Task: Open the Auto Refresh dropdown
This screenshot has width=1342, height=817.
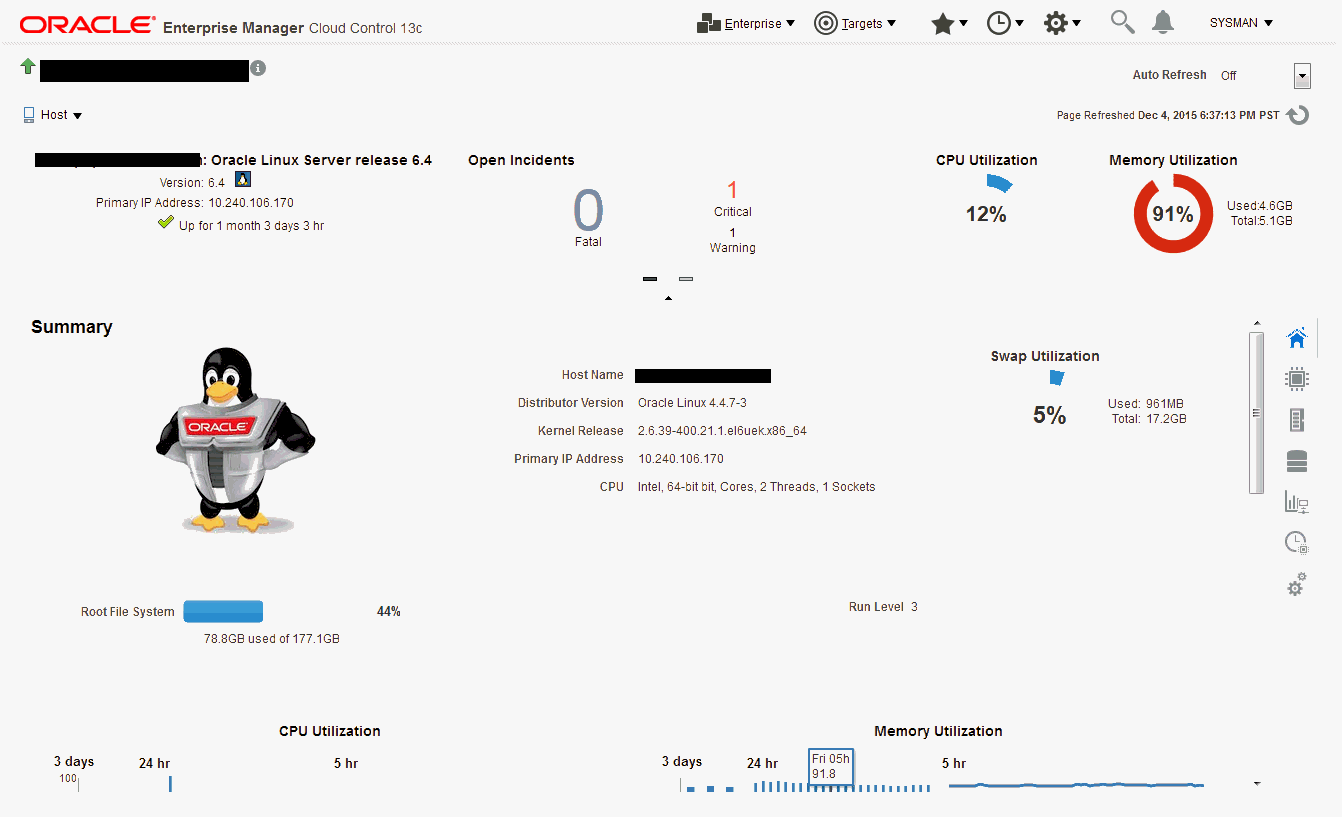Action: 1302,76
